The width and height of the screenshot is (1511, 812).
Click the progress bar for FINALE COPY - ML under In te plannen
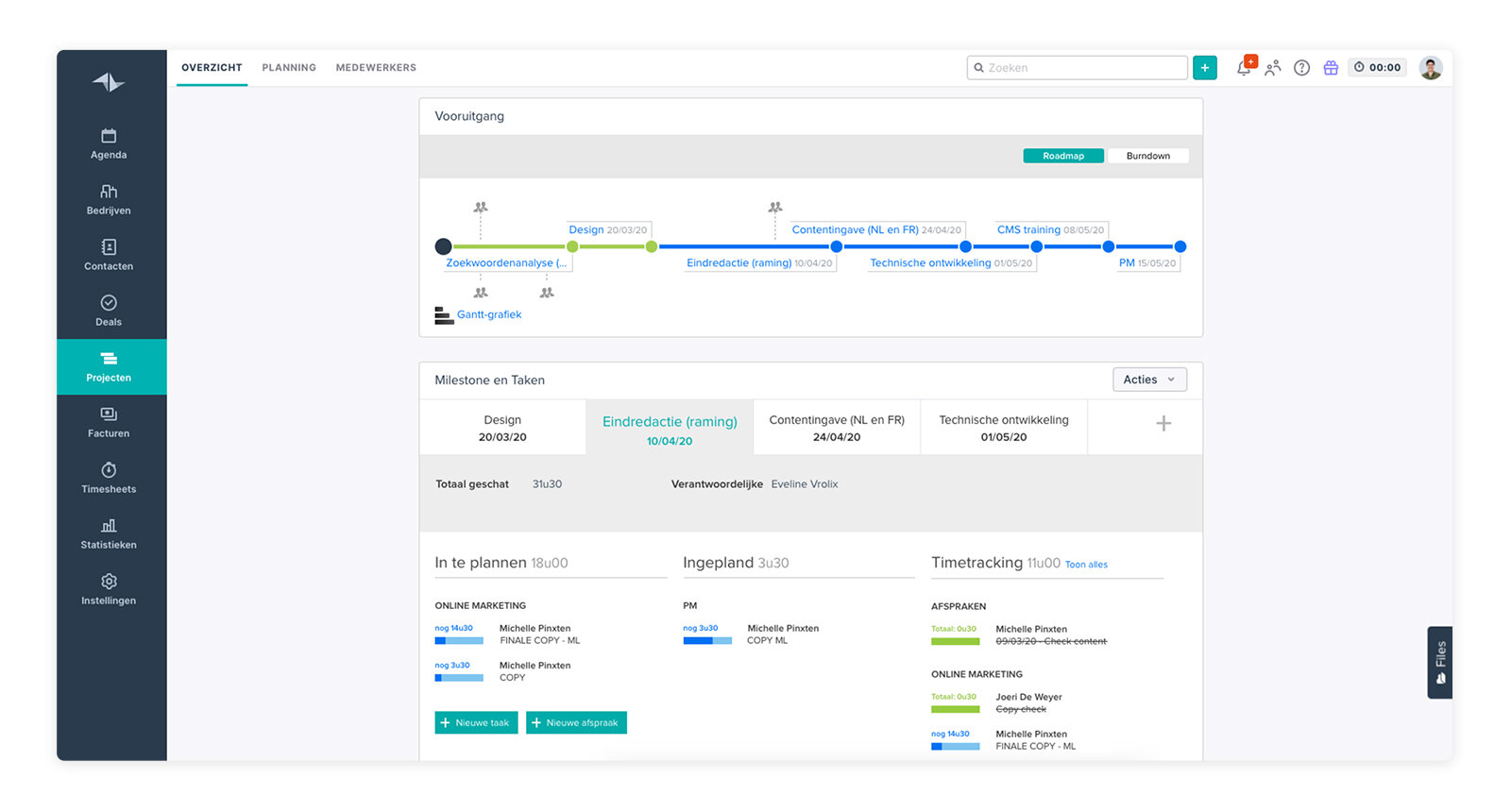tap(459, 641)
